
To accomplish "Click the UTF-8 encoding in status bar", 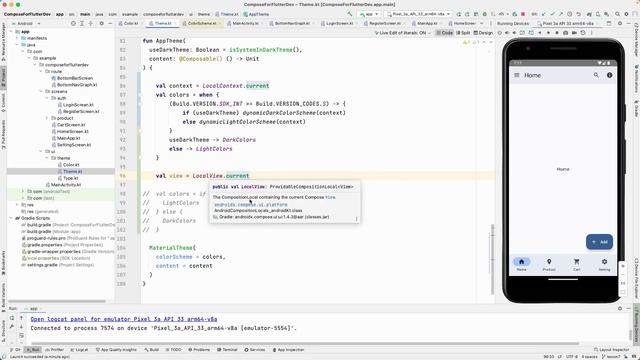I will point(571,356).
